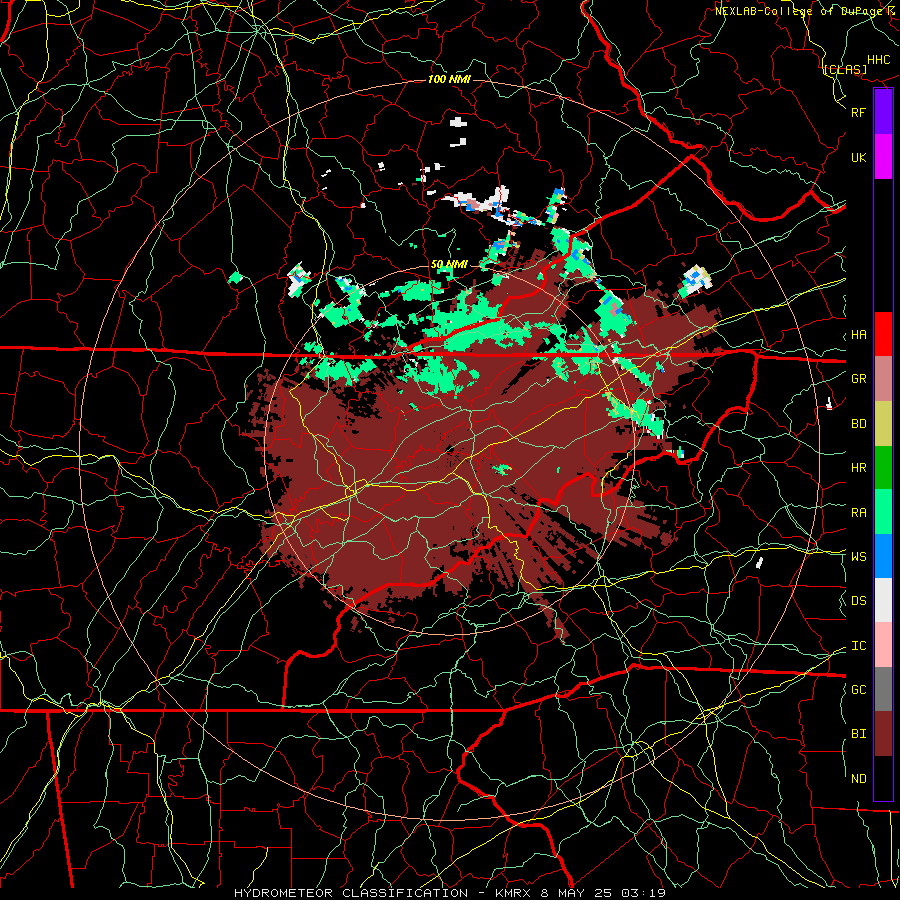
Task: Click the HR legend label
Action: point(858,468)
